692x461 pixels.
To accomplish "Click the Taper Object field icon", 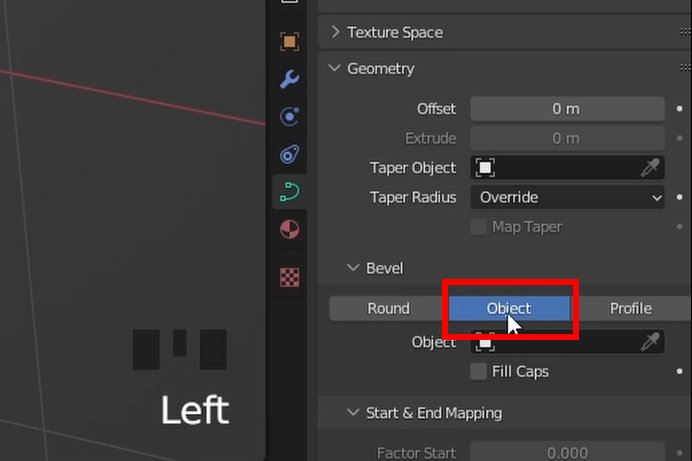I will 485,168.
